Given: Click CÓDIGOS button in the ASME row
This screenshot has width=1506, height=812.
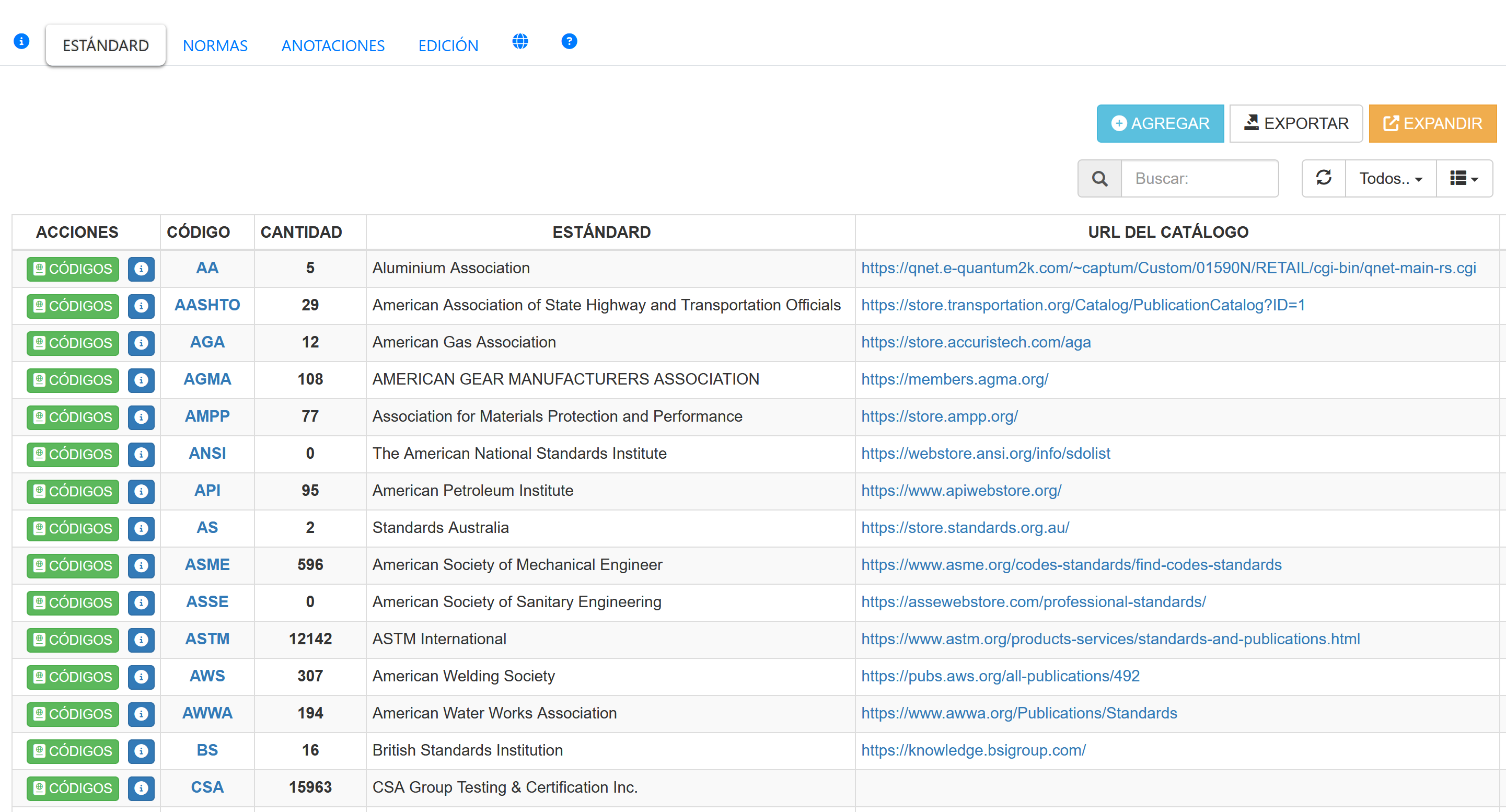Looking at the screenshot, I should pyautogui.click(x=73, y=566).
